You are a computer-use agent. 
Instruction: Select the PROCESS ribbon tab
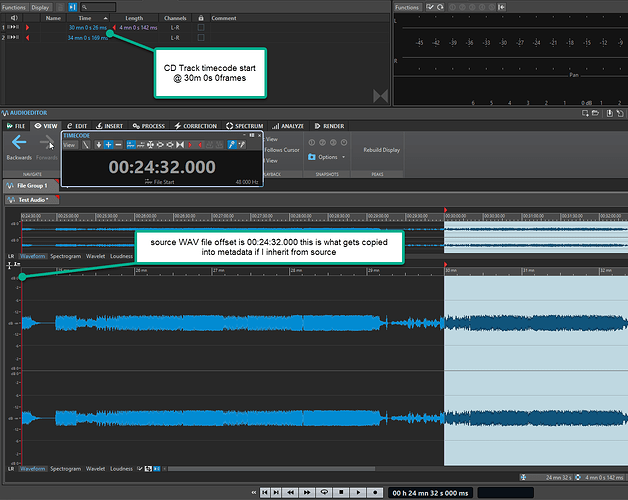pyautogui.click(x=149, y=126)
